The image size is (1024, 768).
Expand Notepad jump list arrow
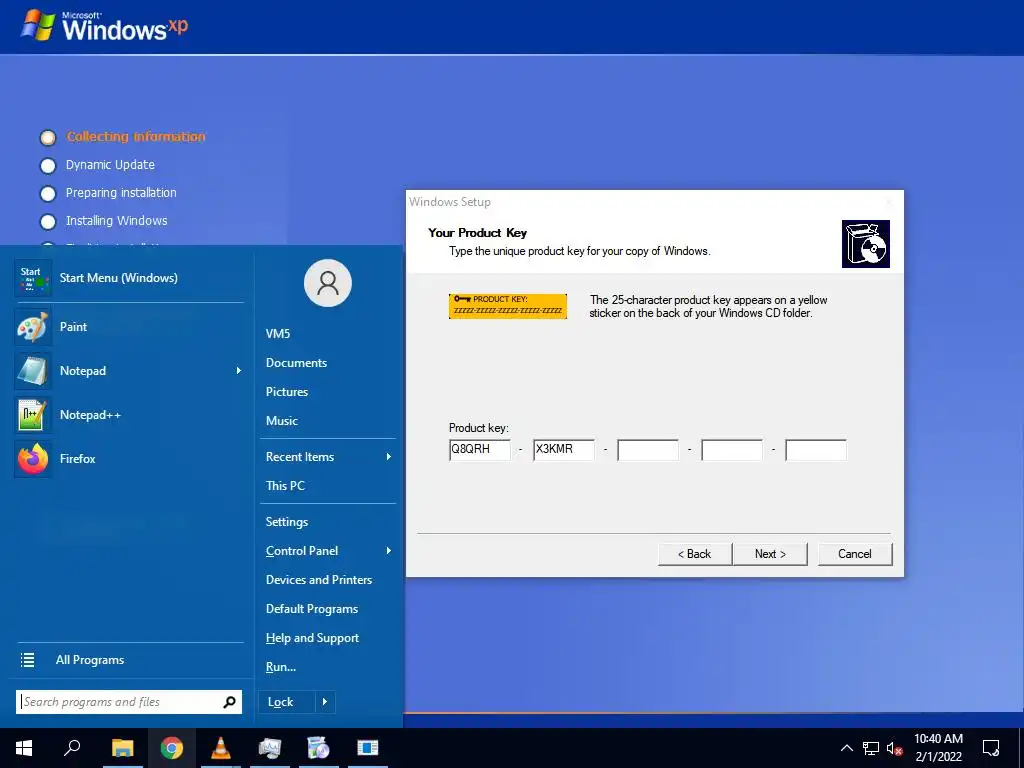pos(238,371)
